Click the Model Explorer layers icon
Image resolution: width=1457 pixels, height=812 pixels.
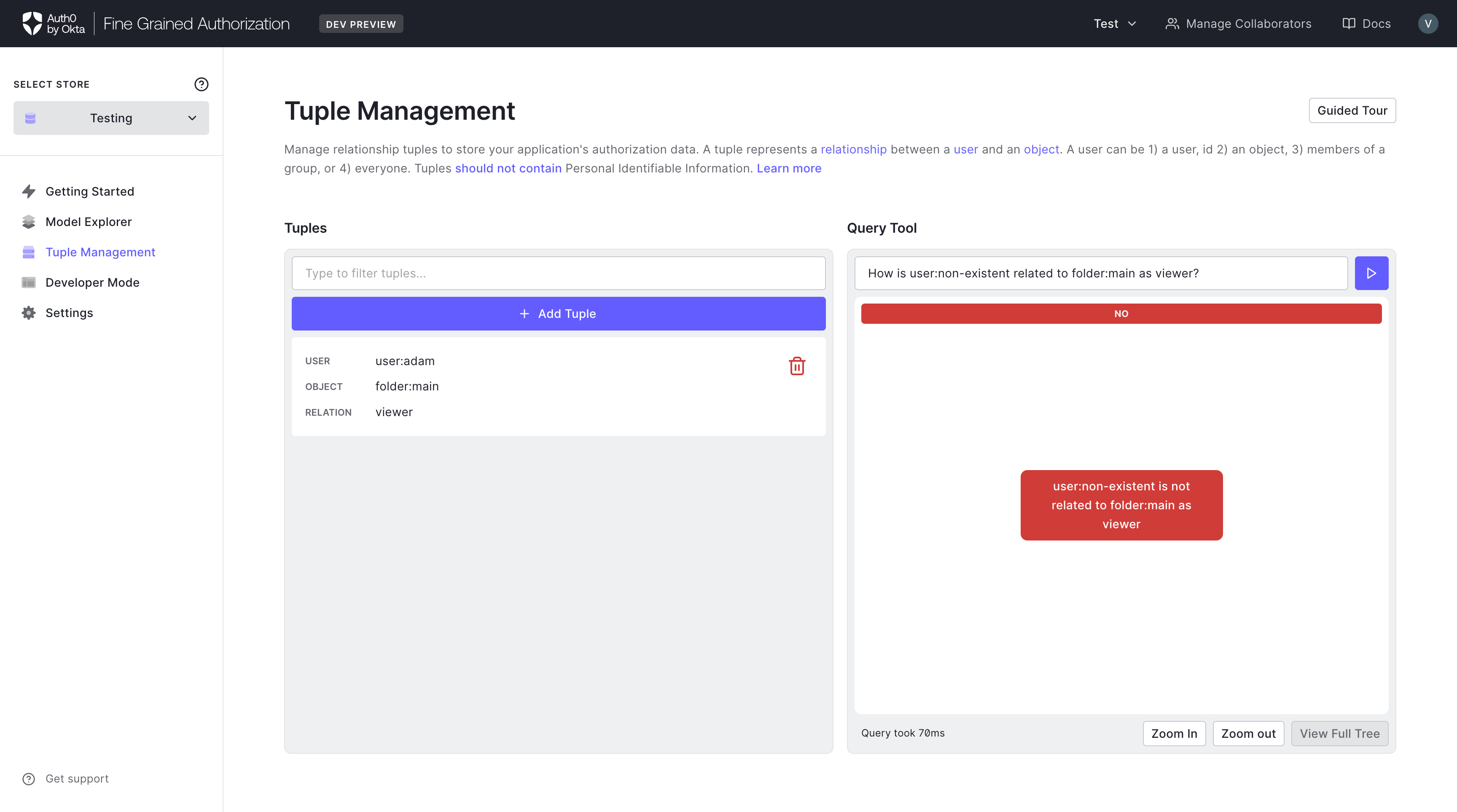[29, 222]
